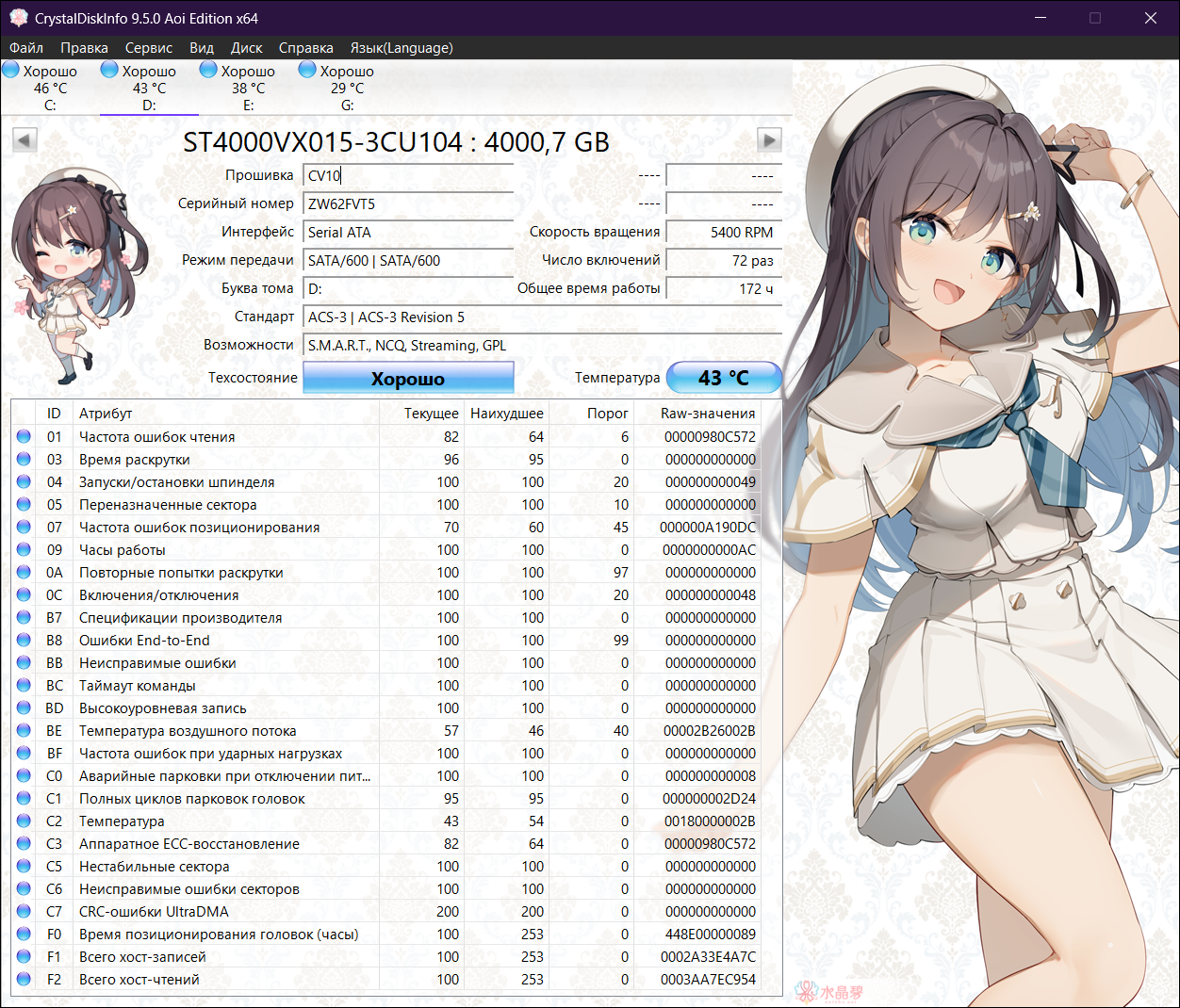Maximize the CrystalDiskInfo window
This screenshot has width=1180, height=1008.
(x=1095, y=18)
